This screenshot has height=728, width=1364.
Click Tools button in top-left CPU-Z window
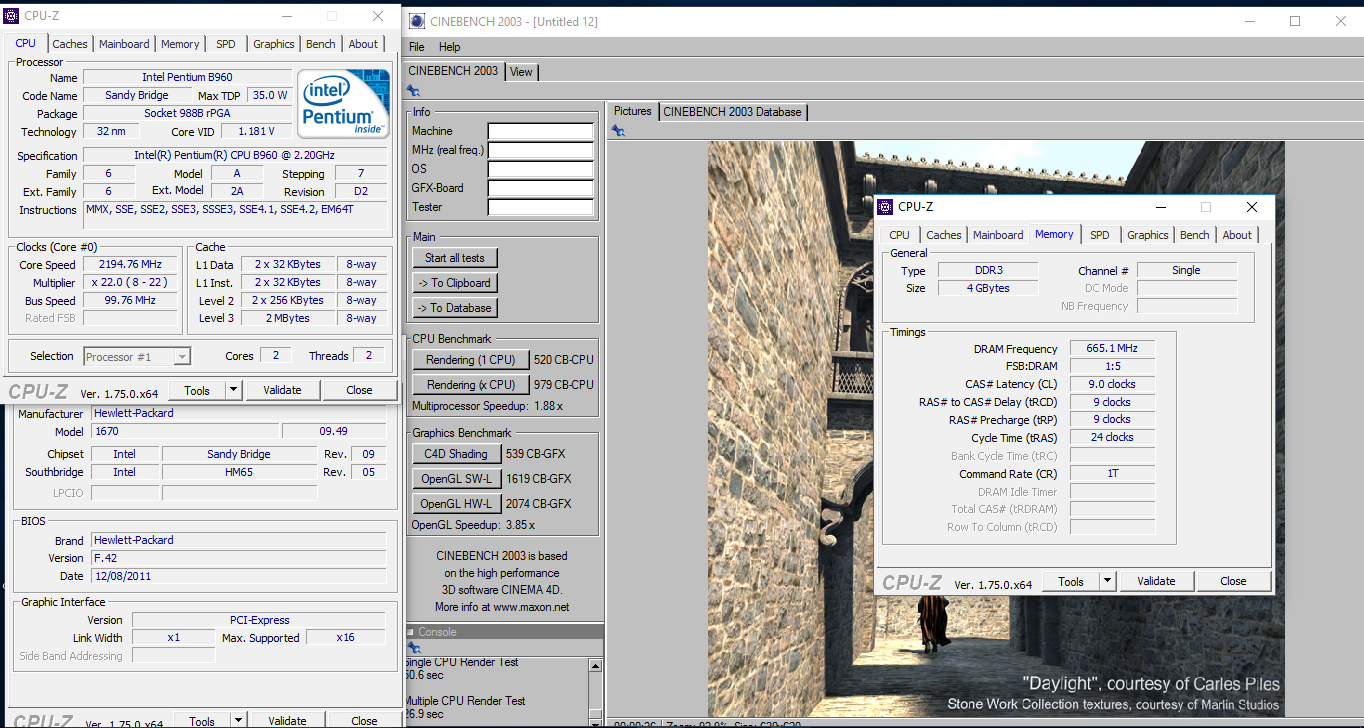click(197, 390)
